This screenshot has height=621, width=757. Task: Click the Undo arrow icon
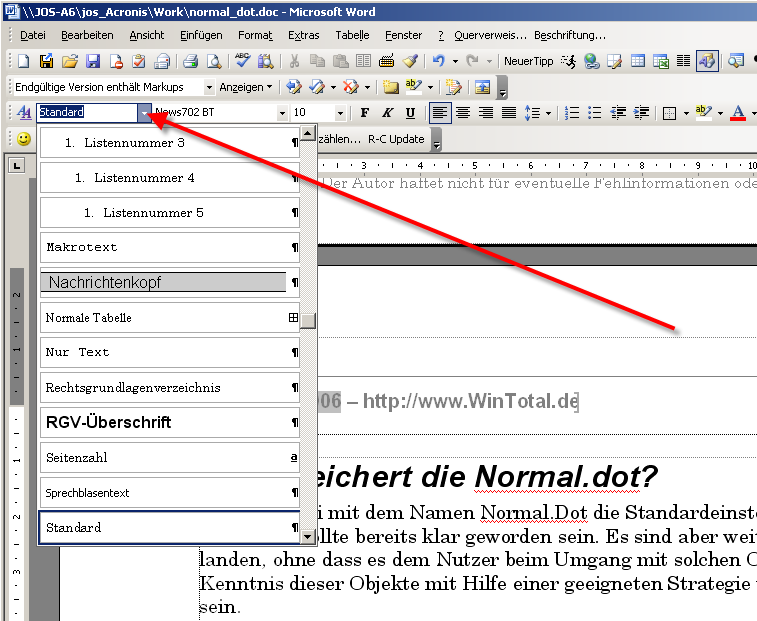(x=439, y=61)
